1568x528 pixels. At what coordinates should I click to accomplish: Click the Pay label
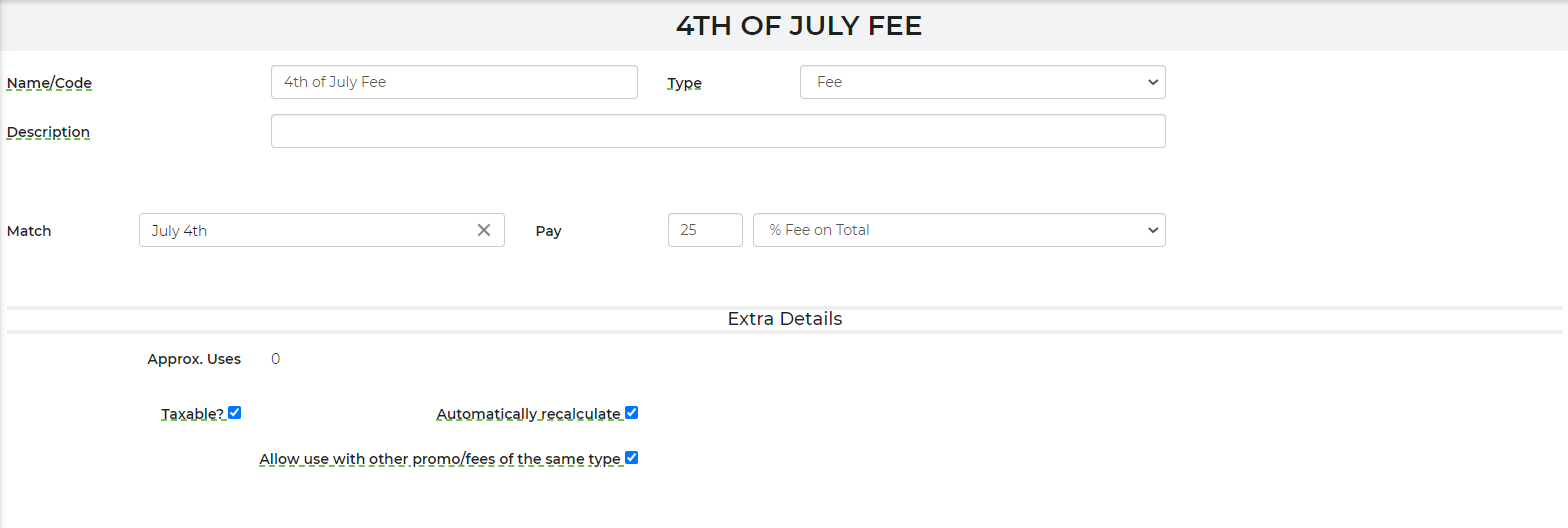click(549, 231)
